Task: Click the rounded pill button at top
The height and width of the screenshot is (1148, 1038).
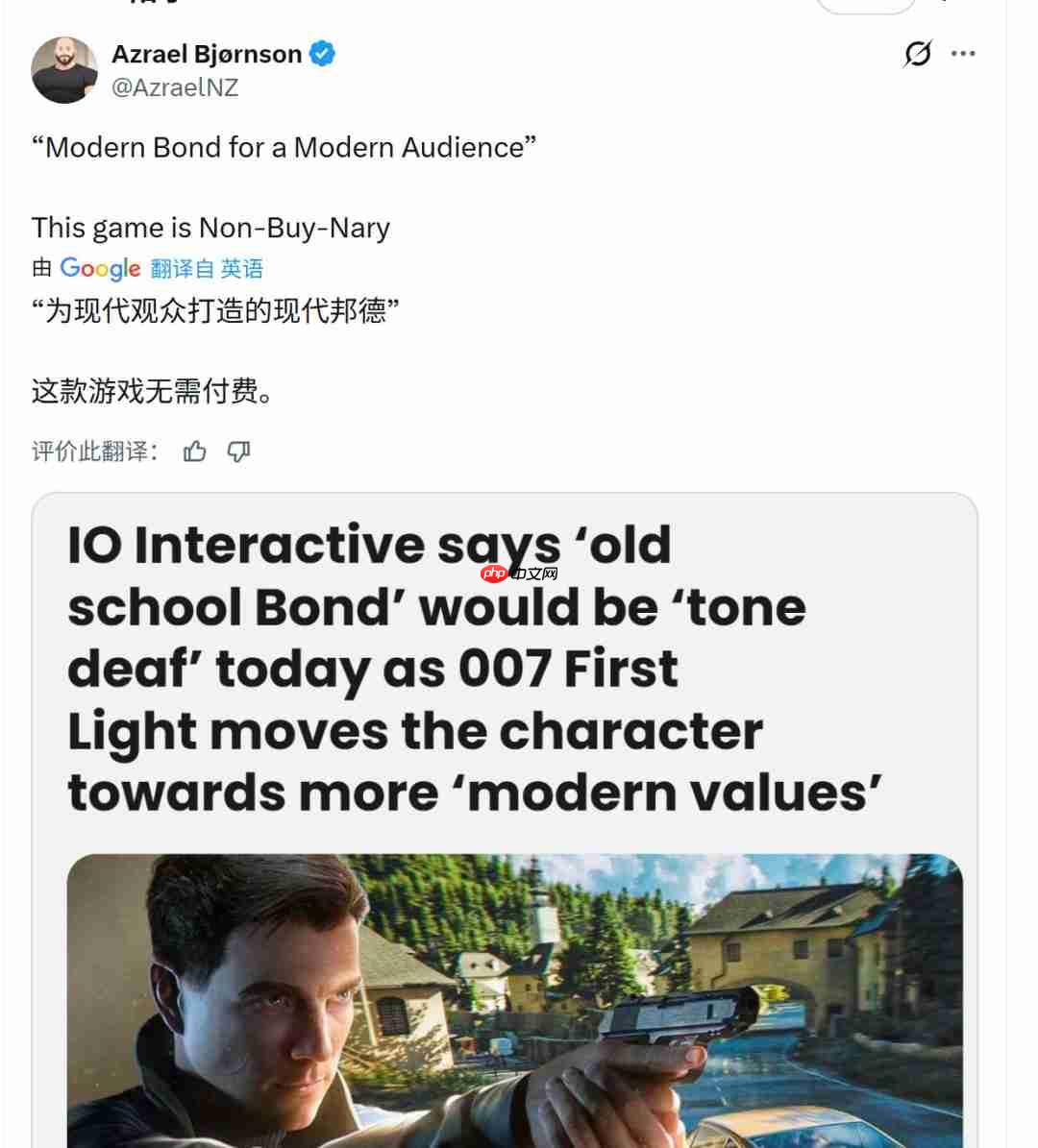Action: [x=866, y=6]
